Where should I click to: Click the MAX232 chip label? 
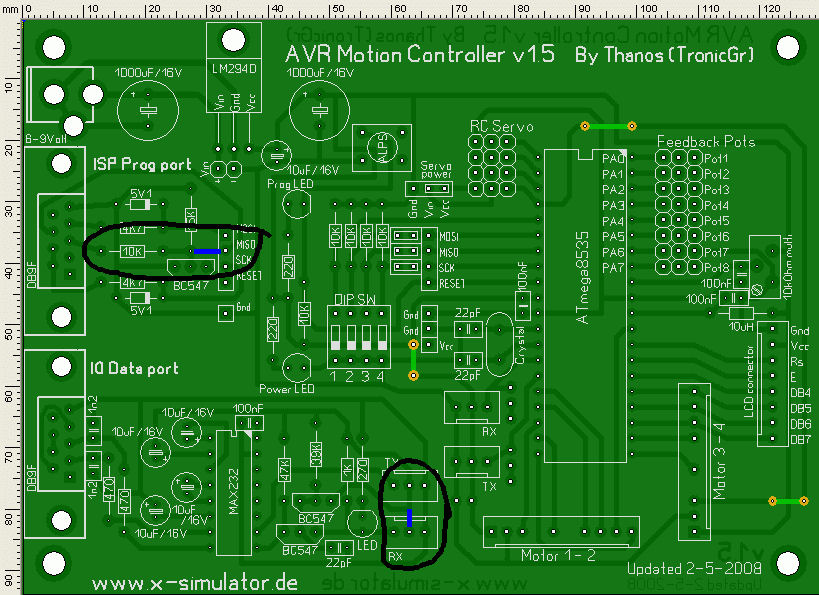pyautogui.click(x=233, y=491)
